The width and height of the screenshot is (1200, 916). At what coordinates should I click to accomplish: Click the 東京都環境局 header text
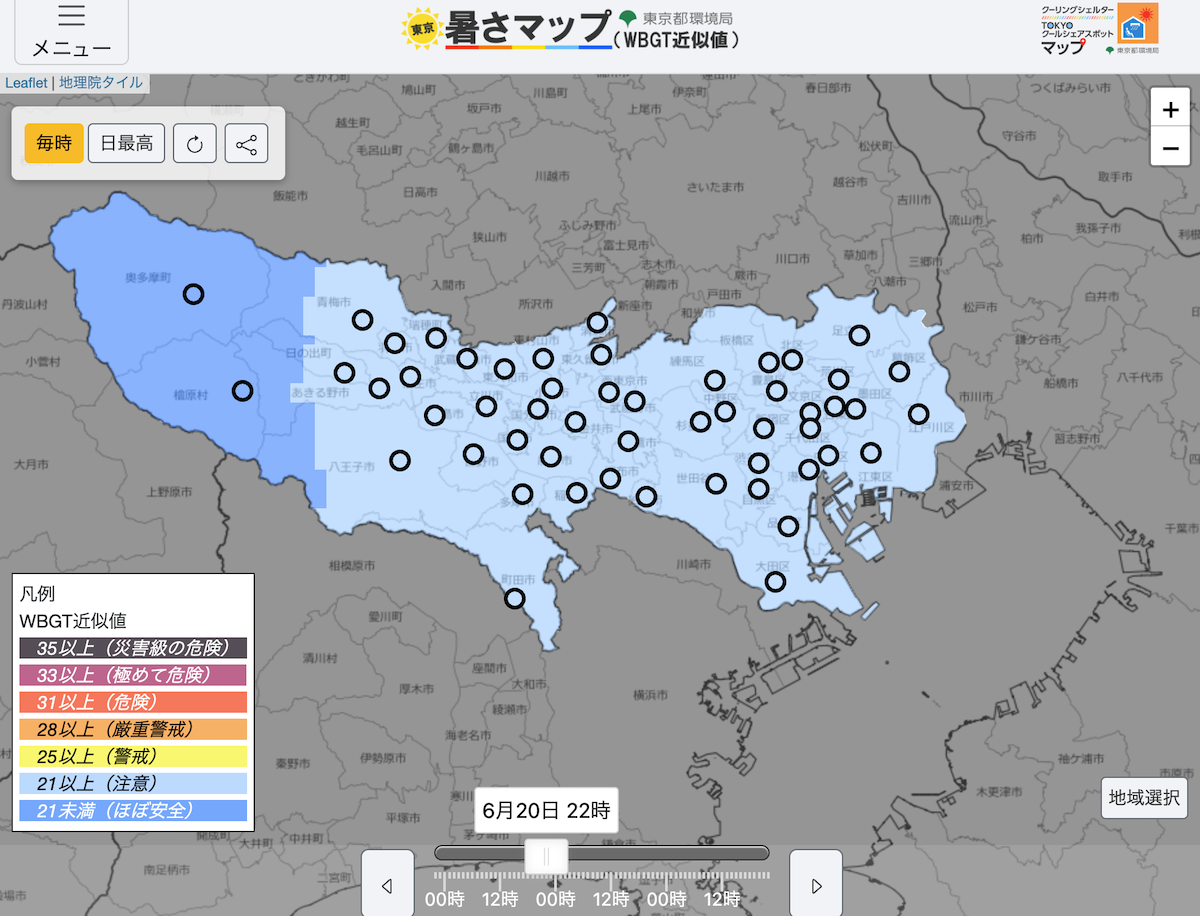coord(688,17)
